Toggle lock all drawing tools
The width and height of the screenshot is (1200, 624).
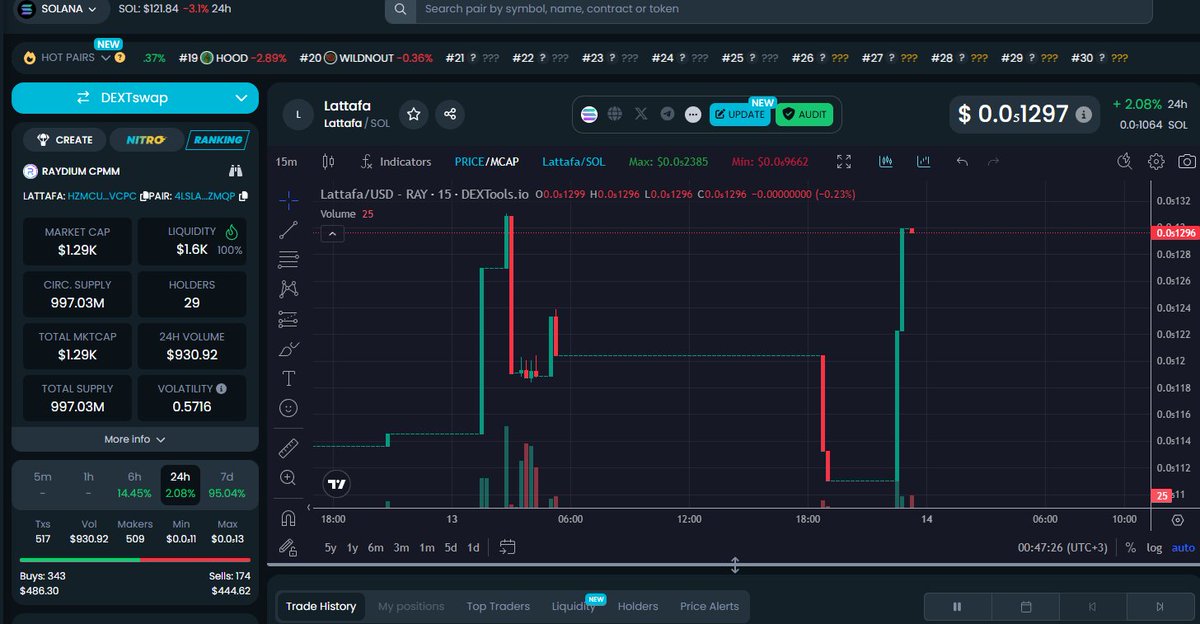tap(288, 547)
